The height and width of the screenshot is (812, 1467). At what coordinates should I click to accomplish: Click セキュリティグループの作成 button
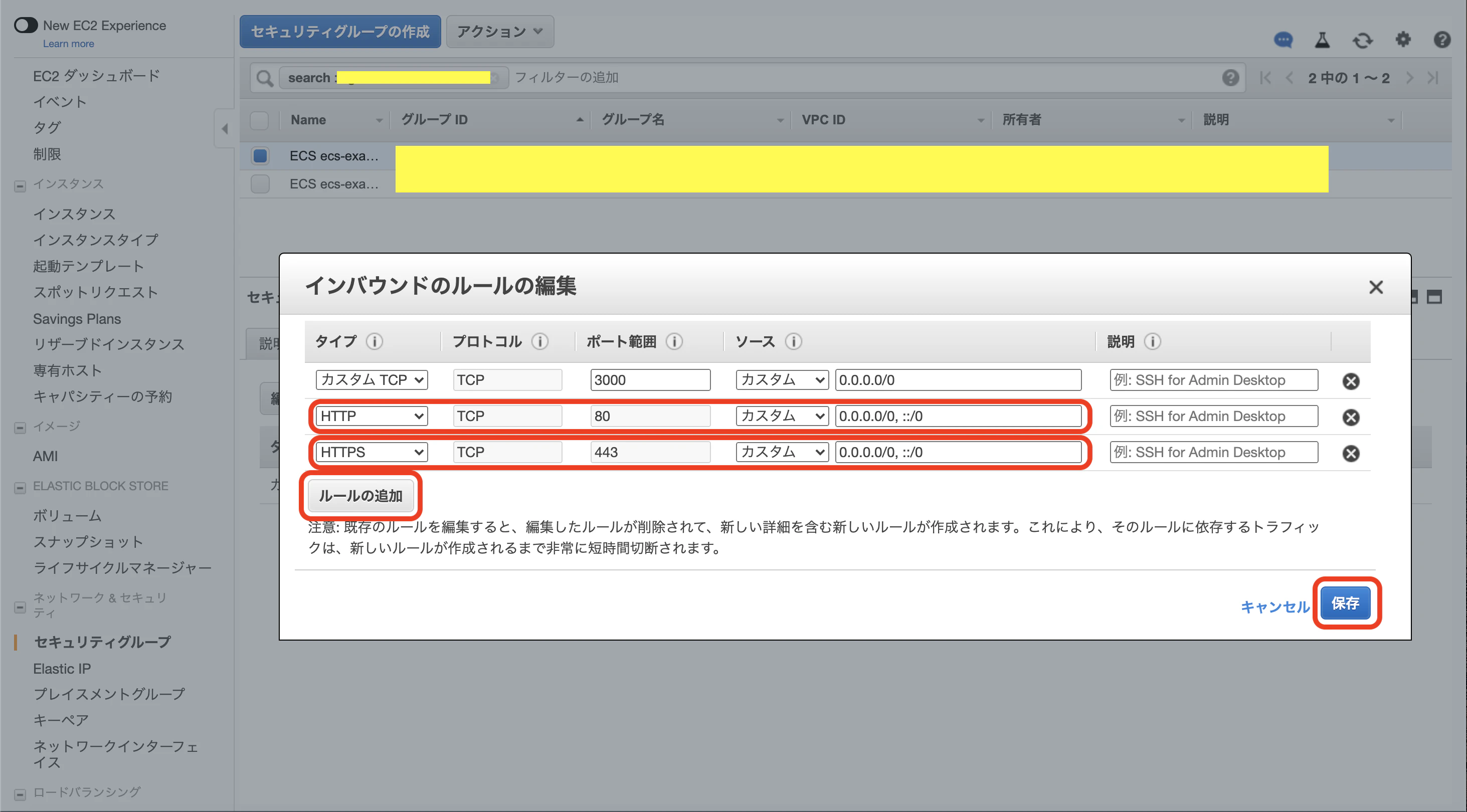tap(340, 31)
